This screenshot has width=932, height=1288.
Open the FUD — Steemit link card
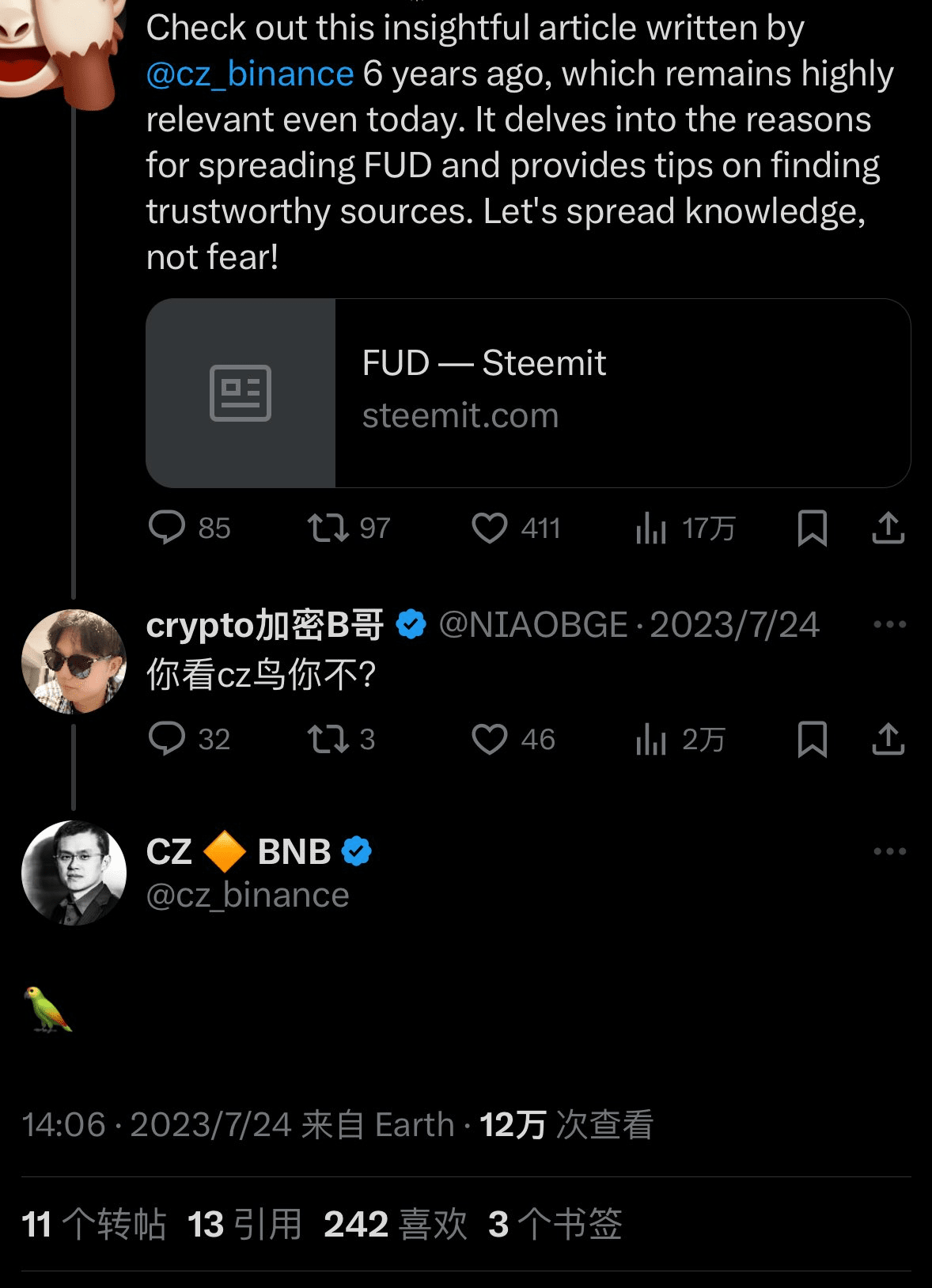[x=528, y=392]
